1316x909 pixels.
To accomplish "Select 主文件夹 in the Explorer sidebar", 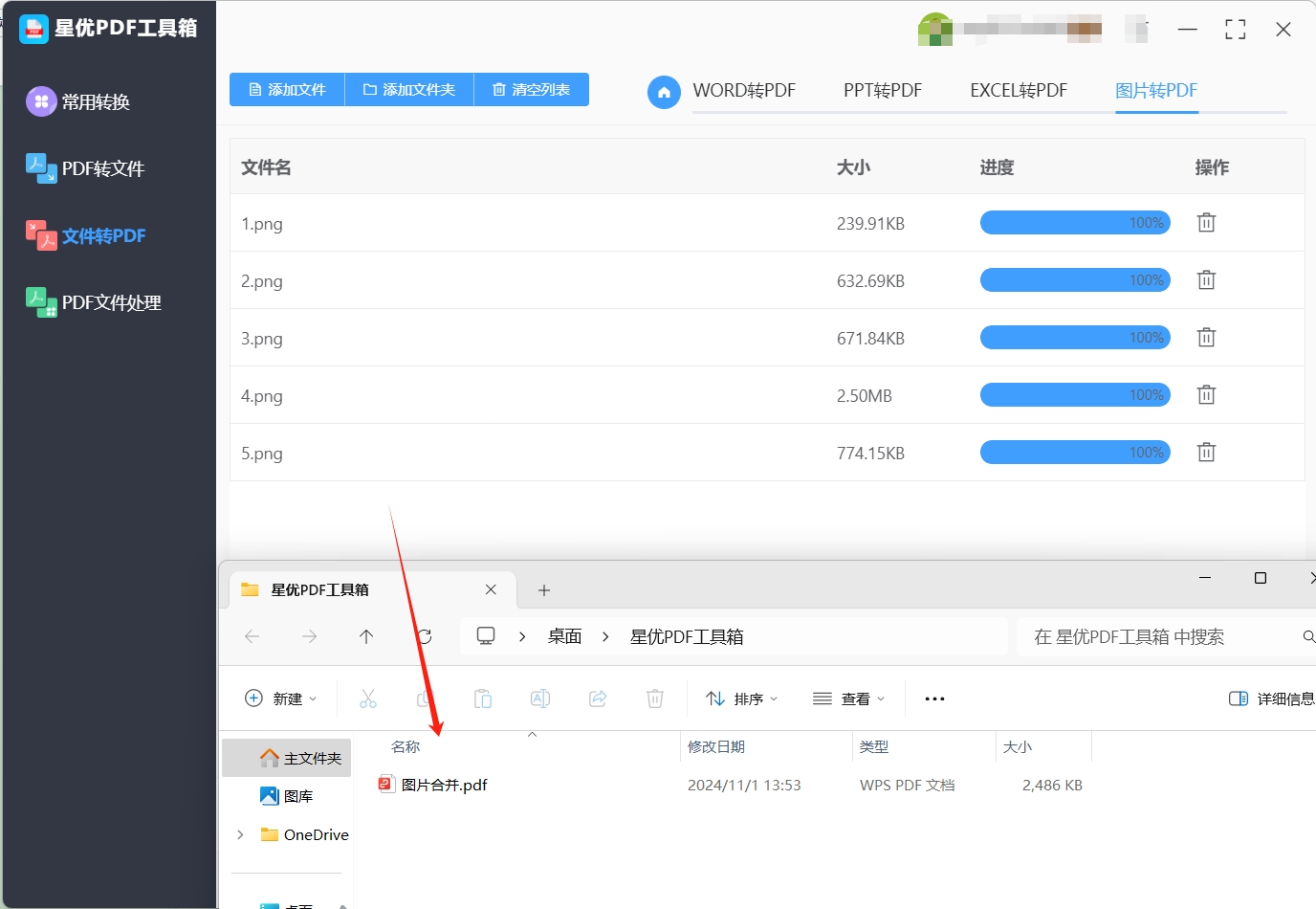I will (287, 758).
